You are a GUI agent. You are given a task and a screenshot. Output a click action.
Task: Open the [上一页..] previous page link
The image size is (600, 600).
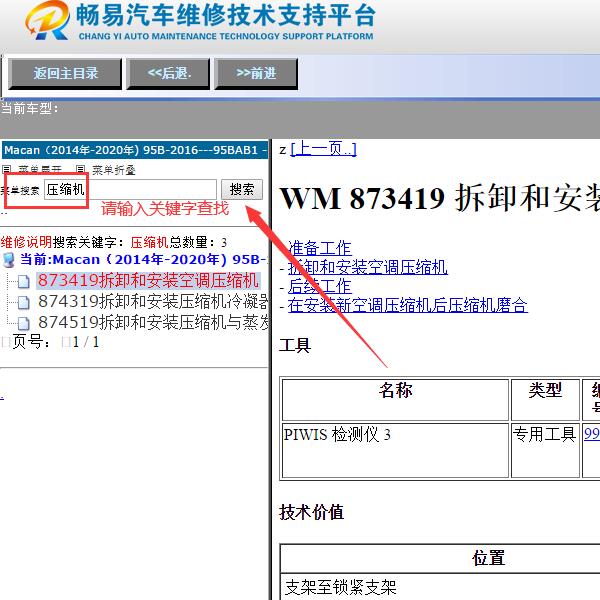(323, 149)
